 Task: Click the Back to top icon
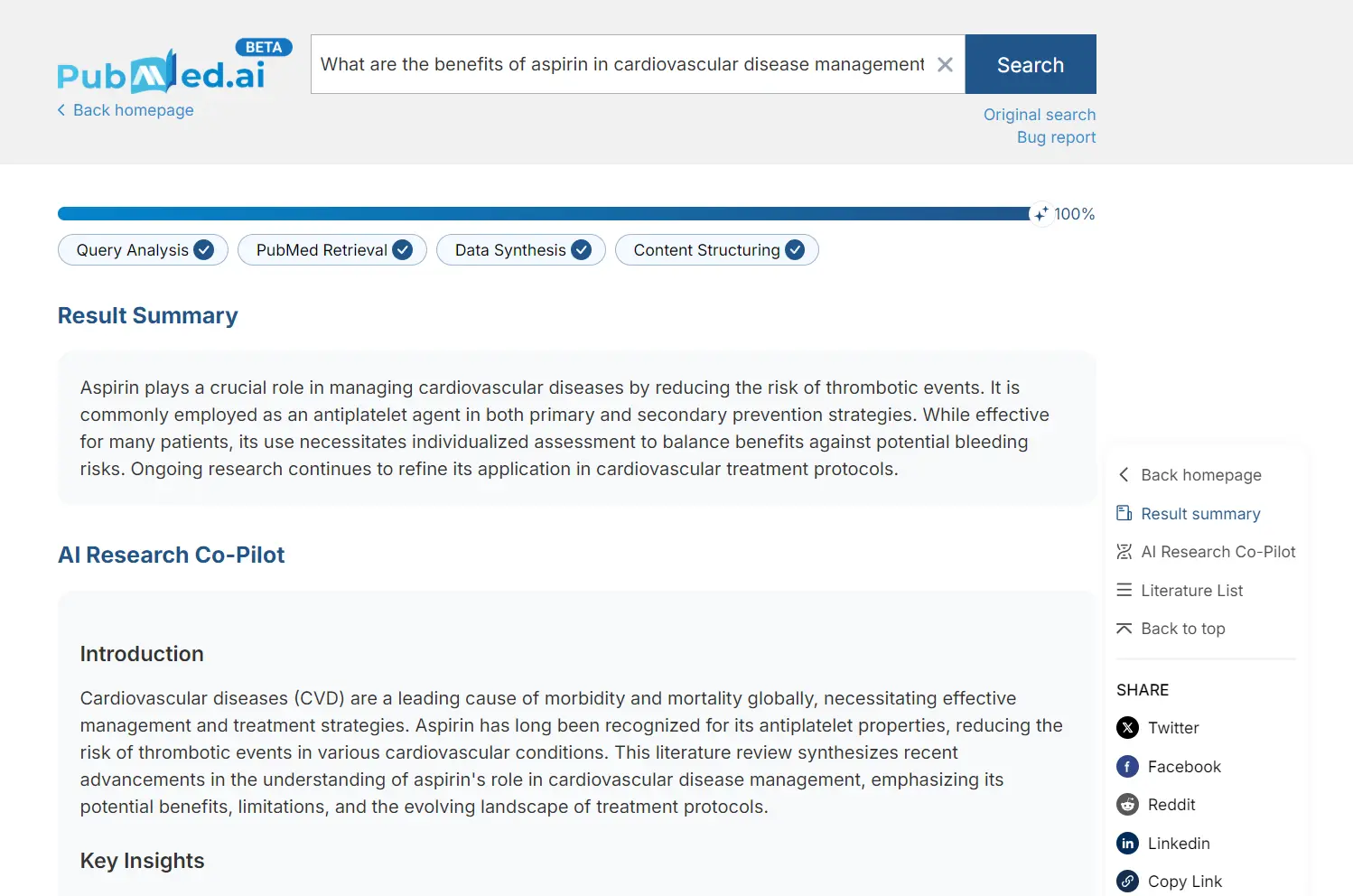pyautogui.click(x=1124, y=628)
